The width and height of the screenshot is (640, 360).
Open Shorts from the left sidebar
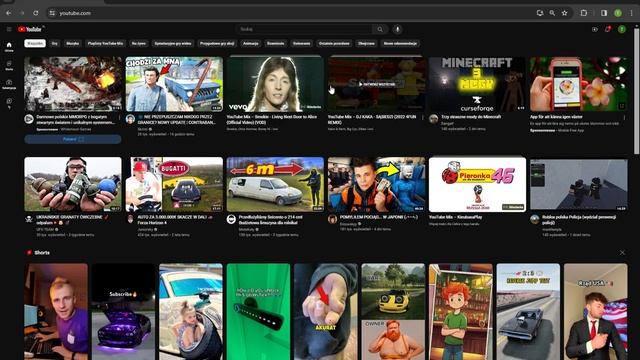click(9, 65)
